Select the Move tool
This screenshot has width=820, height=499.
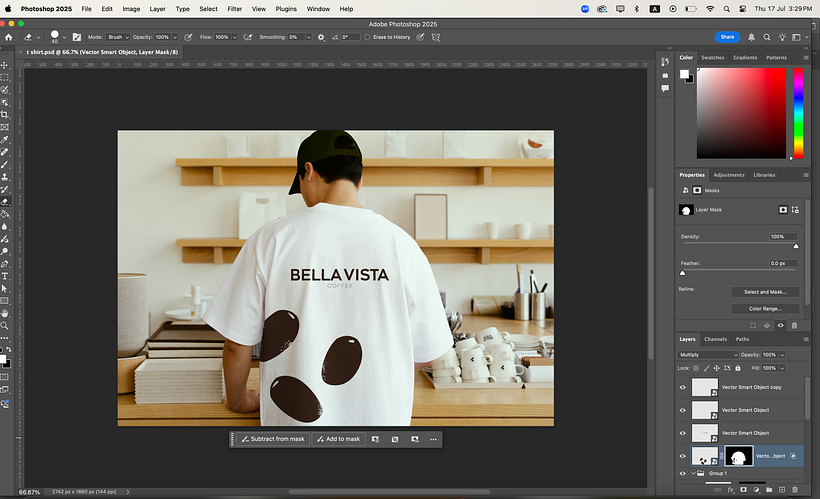pos(5,65)
